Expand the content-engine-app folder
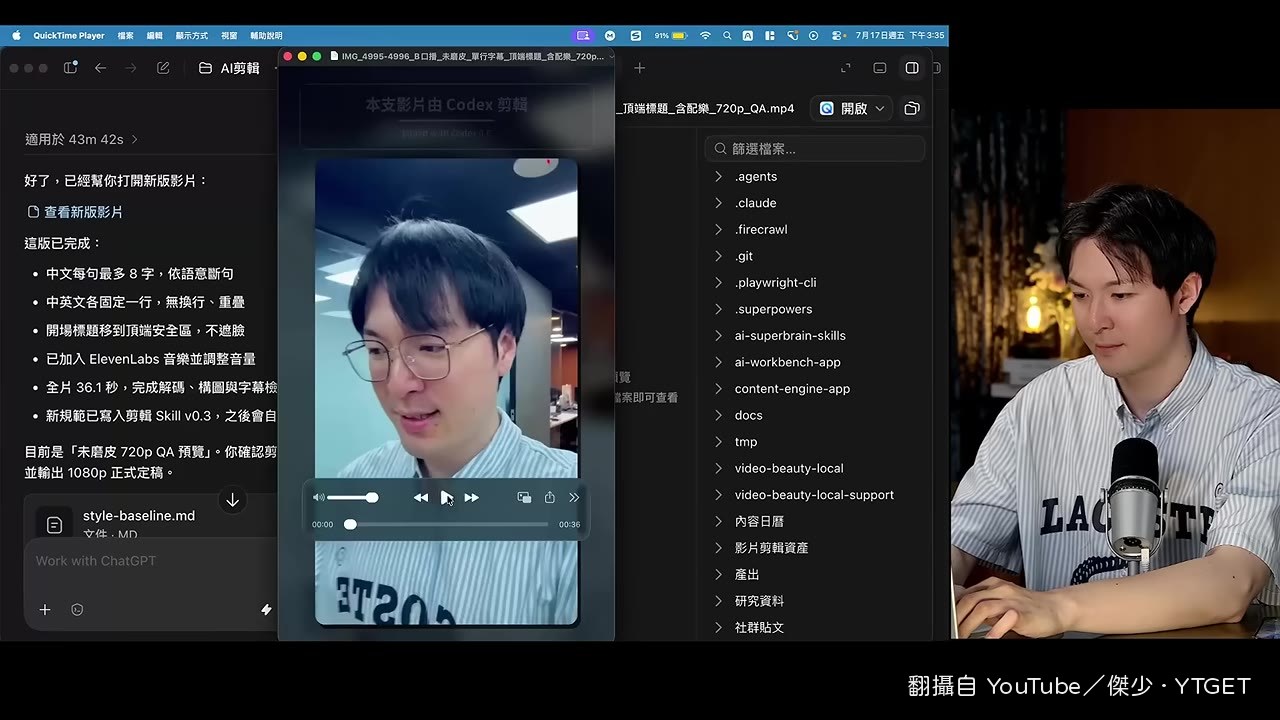 tap(718, 388)
